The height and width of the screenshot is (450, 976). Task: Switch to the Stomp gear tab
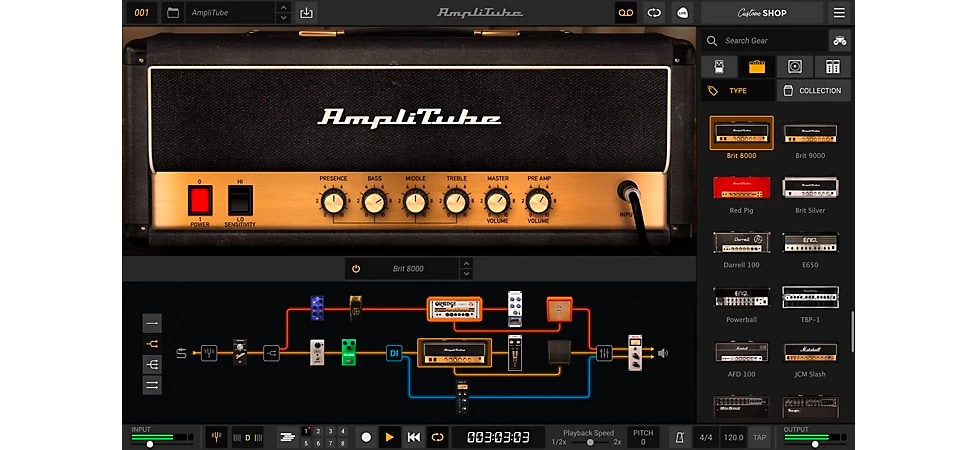pos(719,67)
